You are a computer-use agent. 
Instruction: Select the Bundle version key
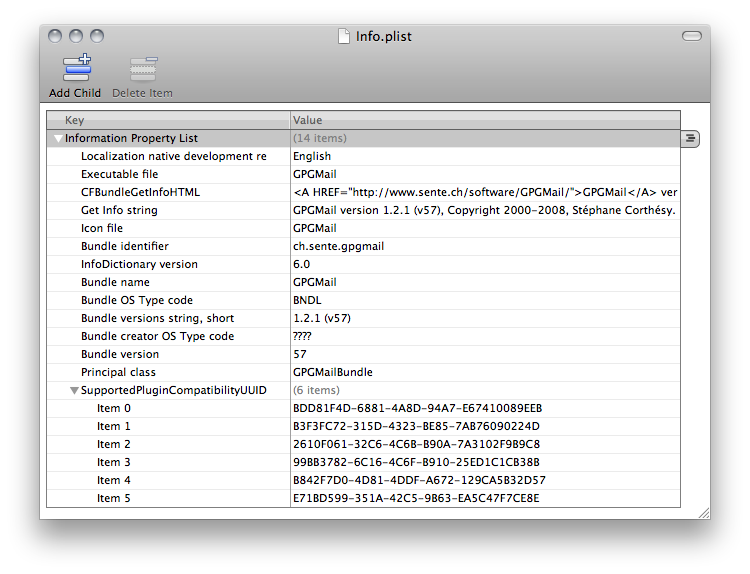click(120, 354)
